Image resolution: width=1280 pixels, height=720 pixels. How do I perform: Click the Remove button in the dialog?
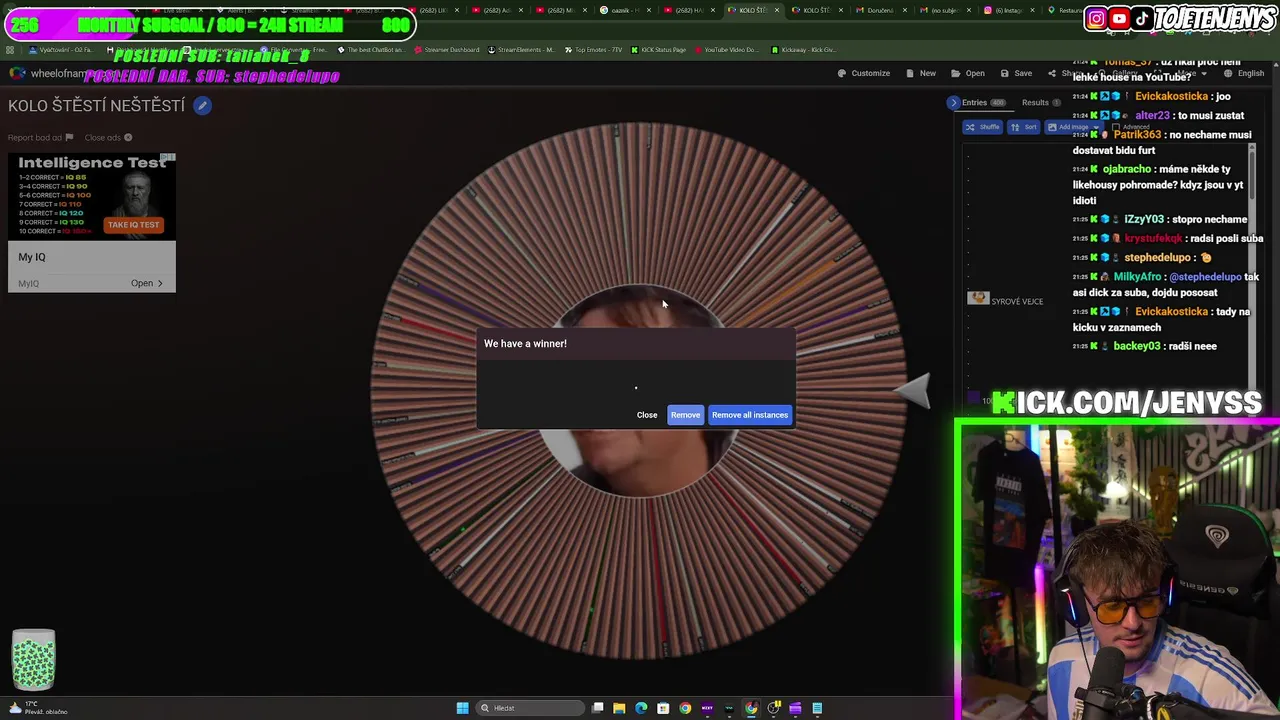click(x=685, y=415)
